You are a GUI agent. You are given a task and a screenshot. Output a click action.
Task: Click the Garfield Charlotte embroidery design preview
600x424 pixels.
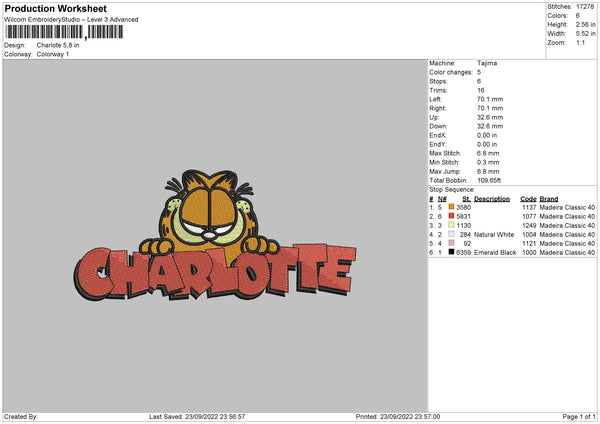click(215, 235)
